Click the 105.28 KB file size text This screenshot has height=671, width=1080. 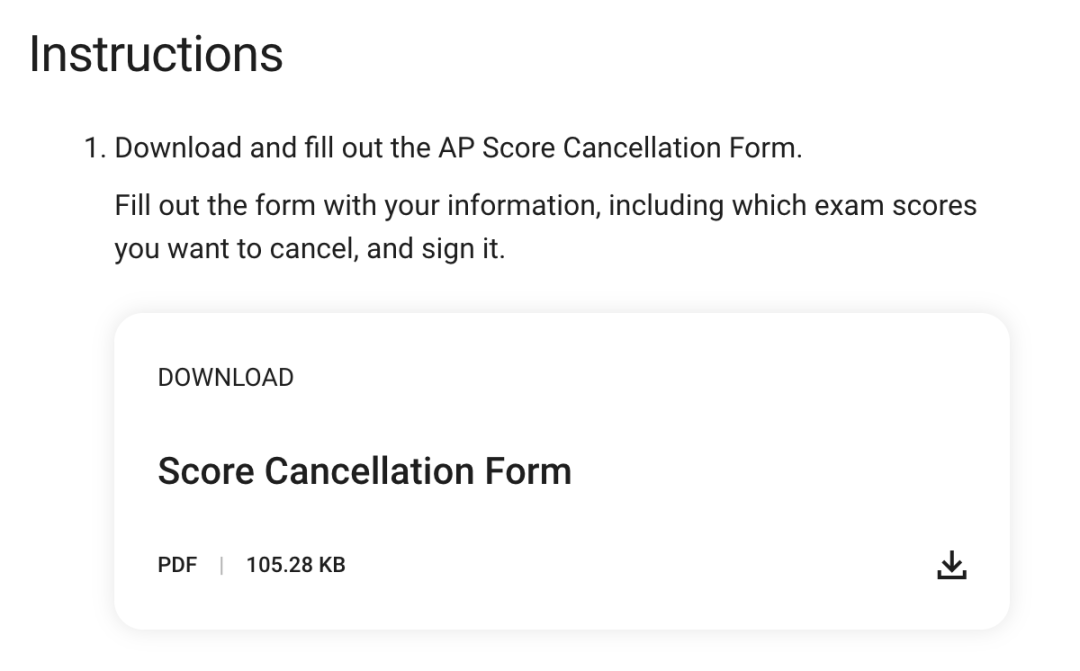295,565
